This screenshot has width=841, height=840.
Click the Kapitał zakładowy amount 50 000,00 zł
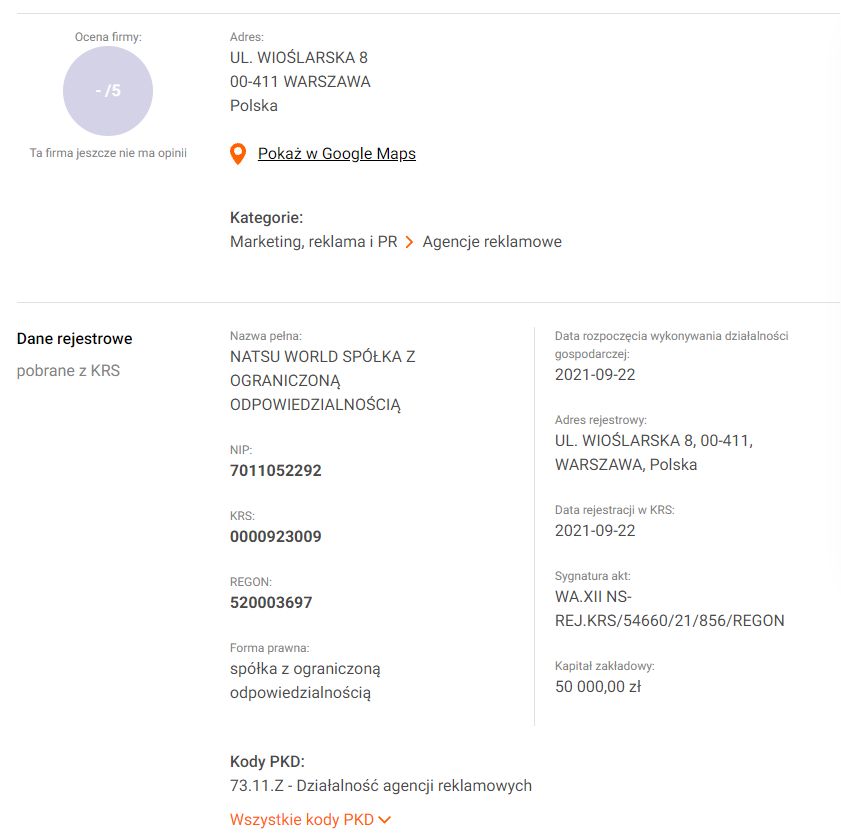pos(598,687)
